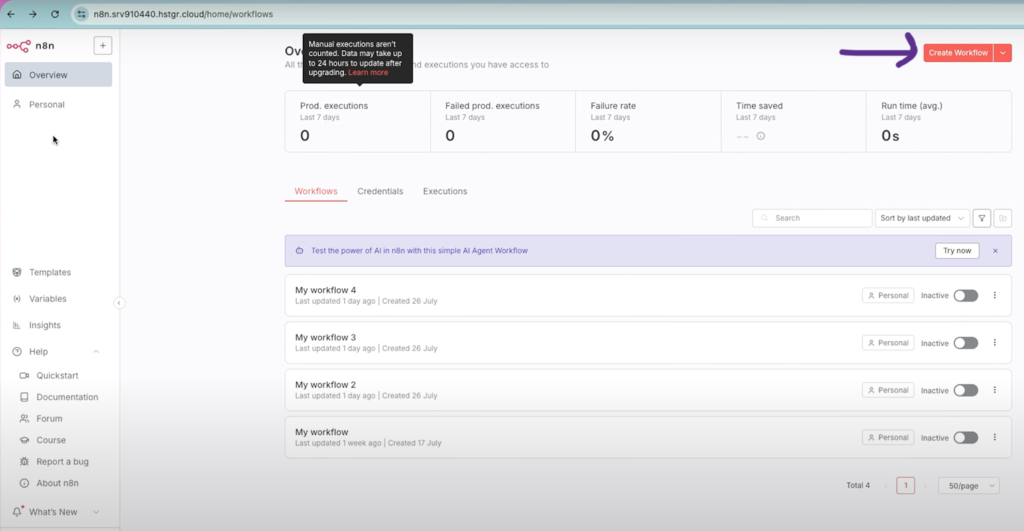Image resolution: width=1024 pixels, height=531 pixels.
Task: Reload the page with the refresh icon
Action: click(55, 14)
